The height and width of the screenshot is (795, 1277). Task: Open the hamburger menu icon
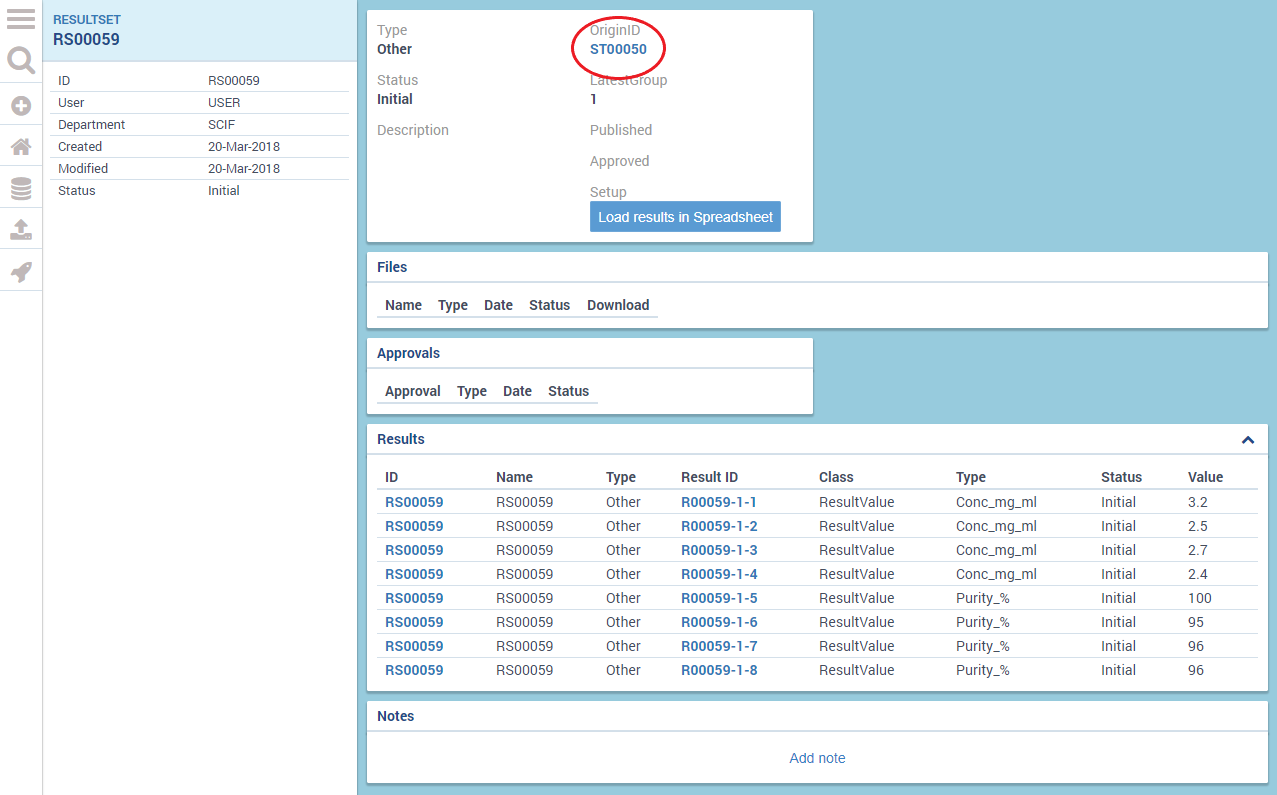click(21, 19)
